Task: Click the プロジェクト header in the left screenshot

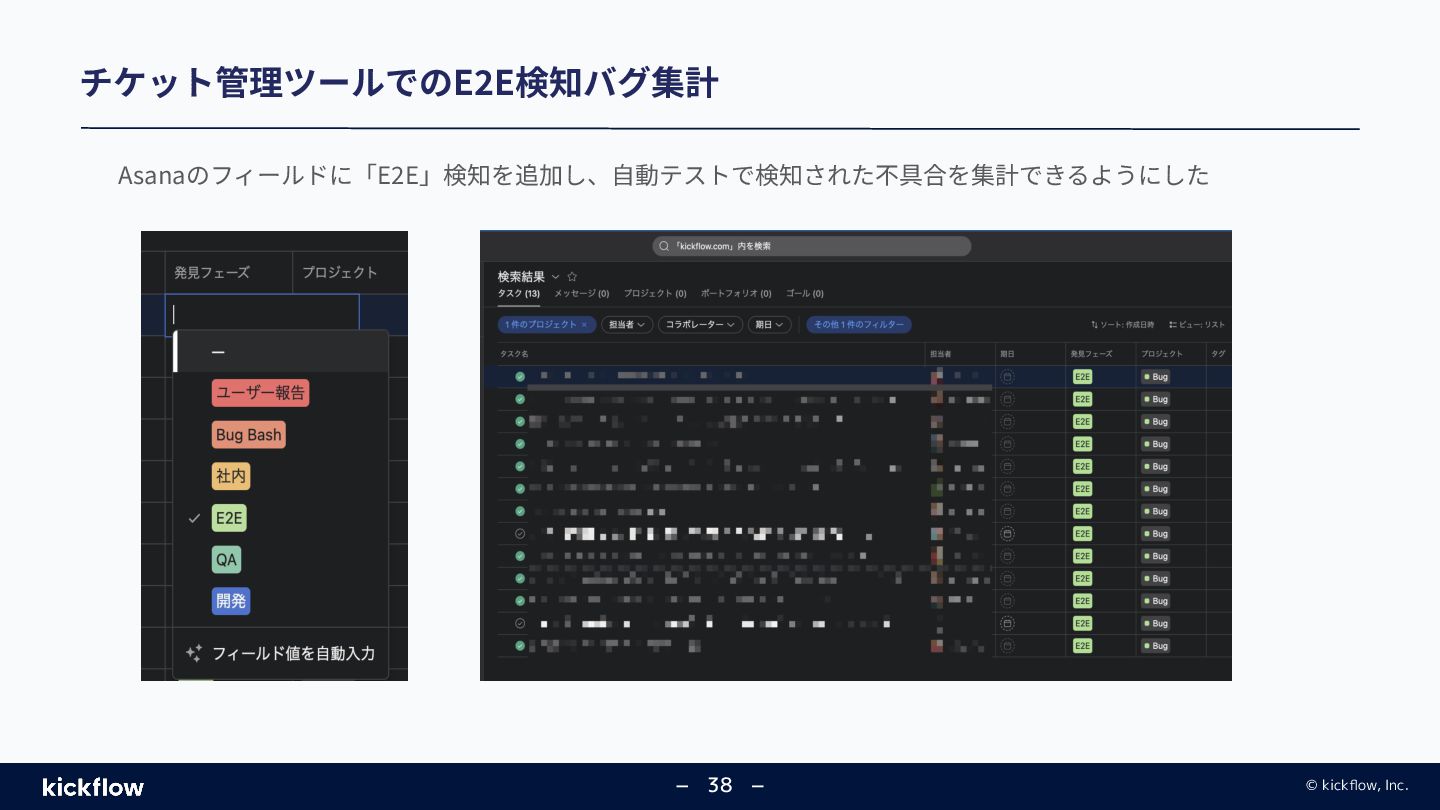Action: coord(340,272)
